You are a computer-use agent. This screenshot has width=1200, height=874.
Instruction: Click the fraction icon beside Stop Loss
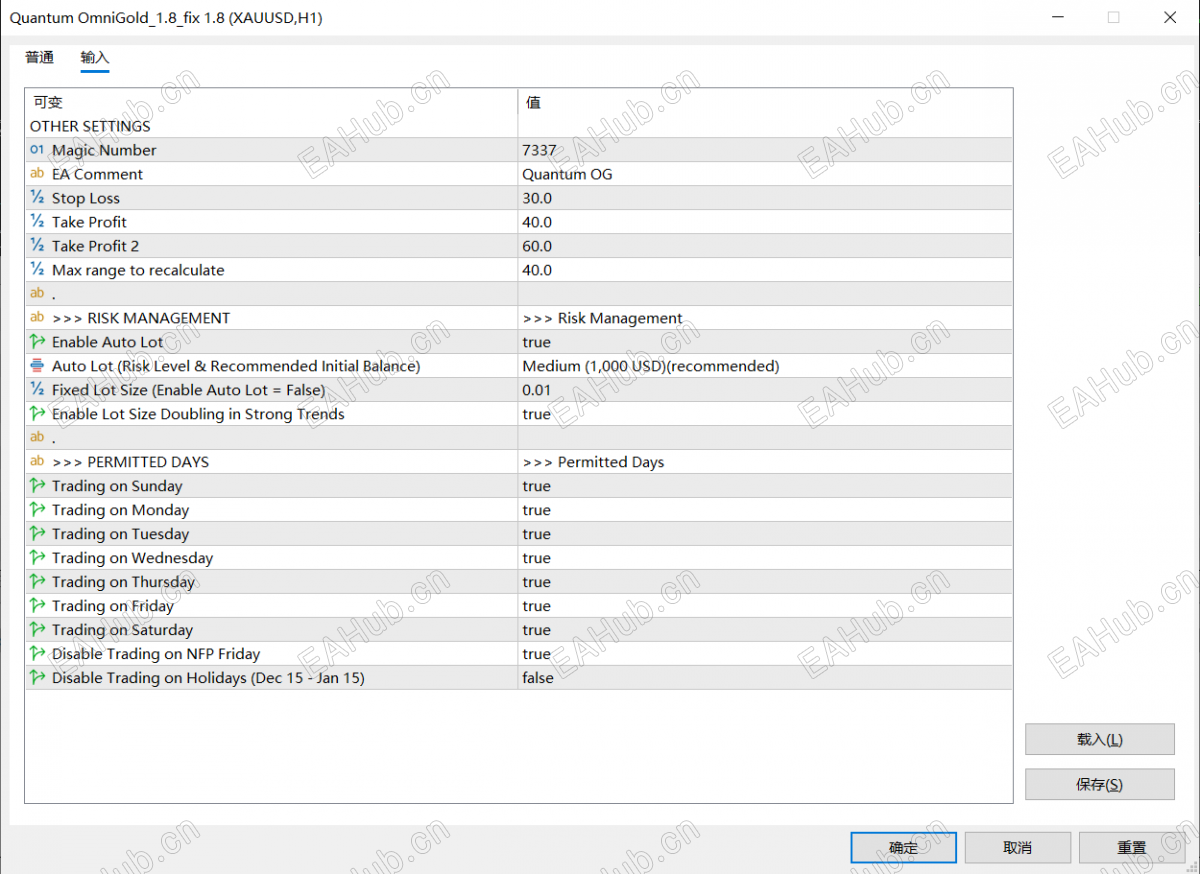pos(37,198)
